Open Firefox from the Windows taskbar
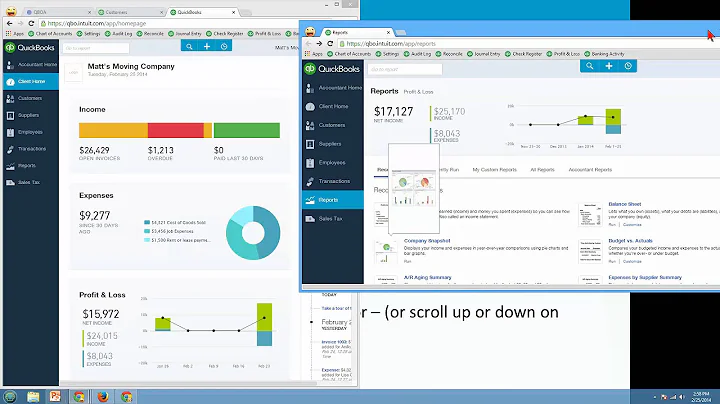The image size is (720, 404). point(103,396)
